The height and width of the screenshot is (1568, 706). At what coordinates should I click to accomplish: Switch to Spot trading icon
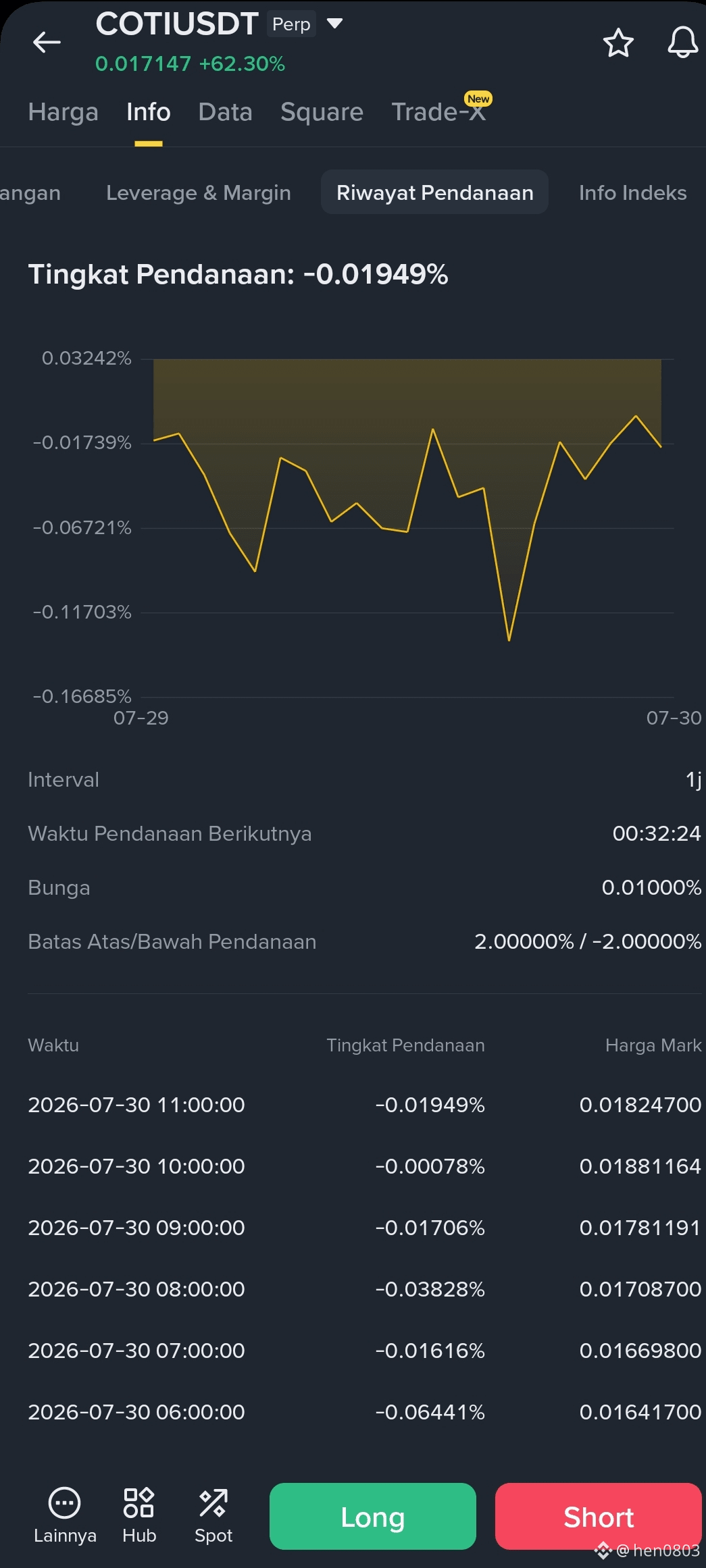coord(213,1515)
